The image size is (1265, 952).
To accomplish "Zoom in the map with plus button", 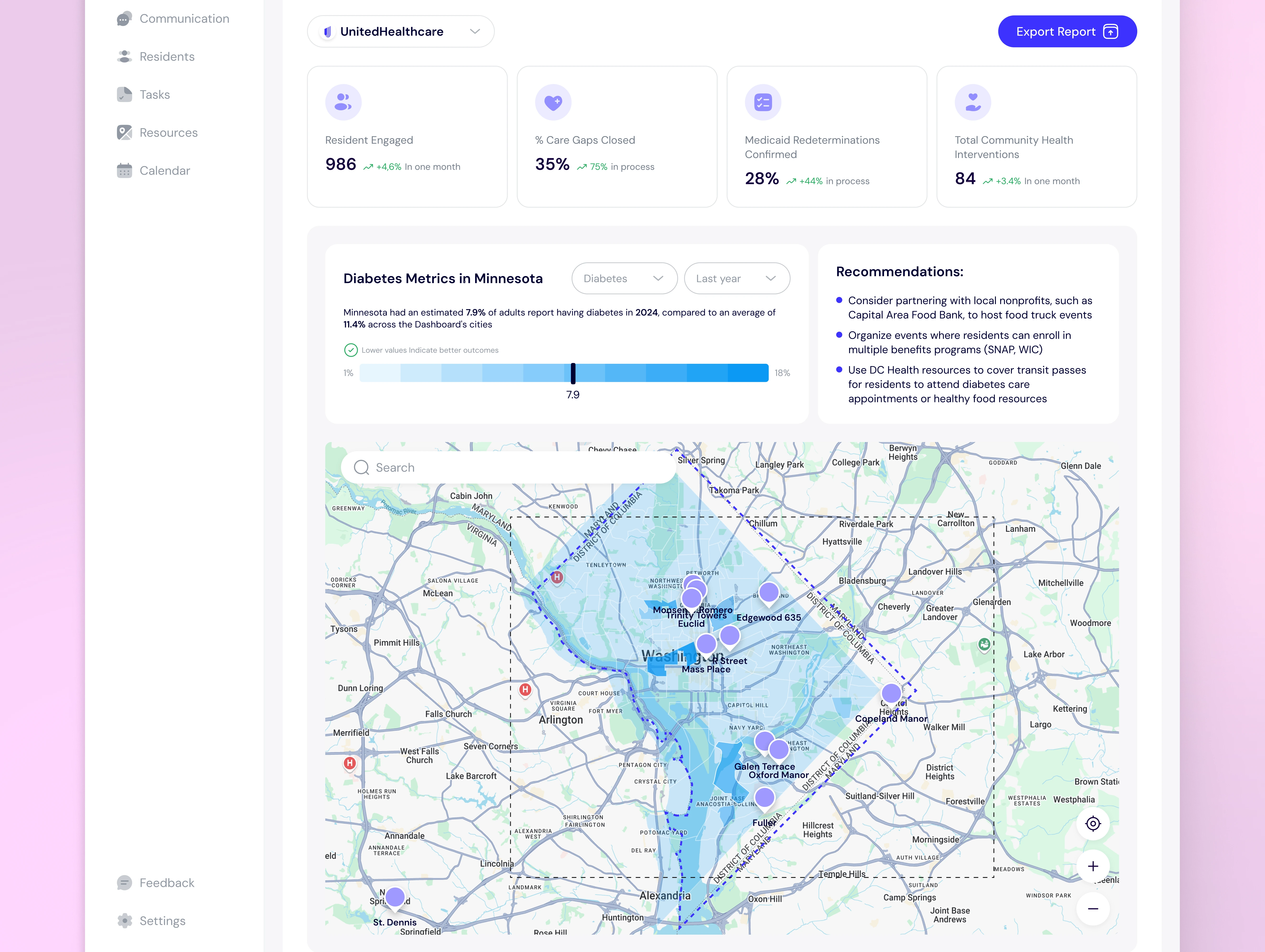I will point(1093,866).
